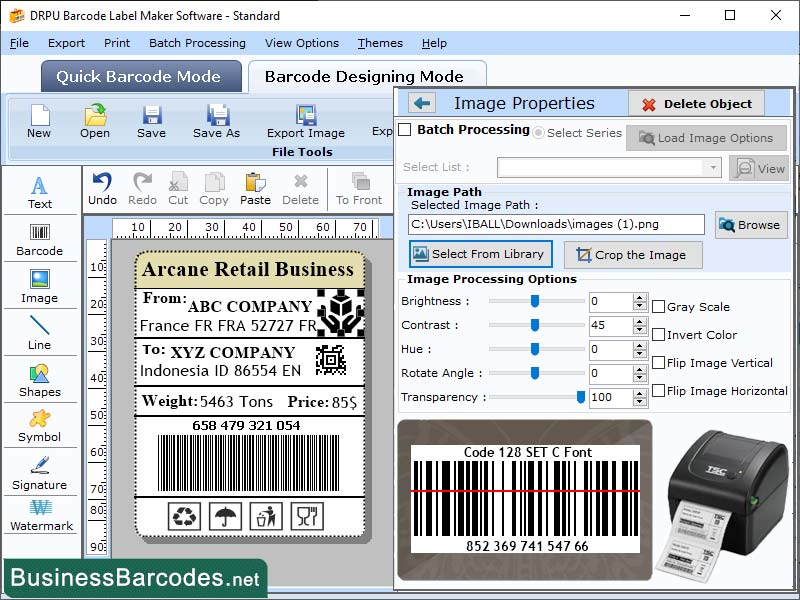This screenshot has width=800, height=600.
Task: Switch to Quick Barcode Mode tab
Action: (x=140, y=76)
